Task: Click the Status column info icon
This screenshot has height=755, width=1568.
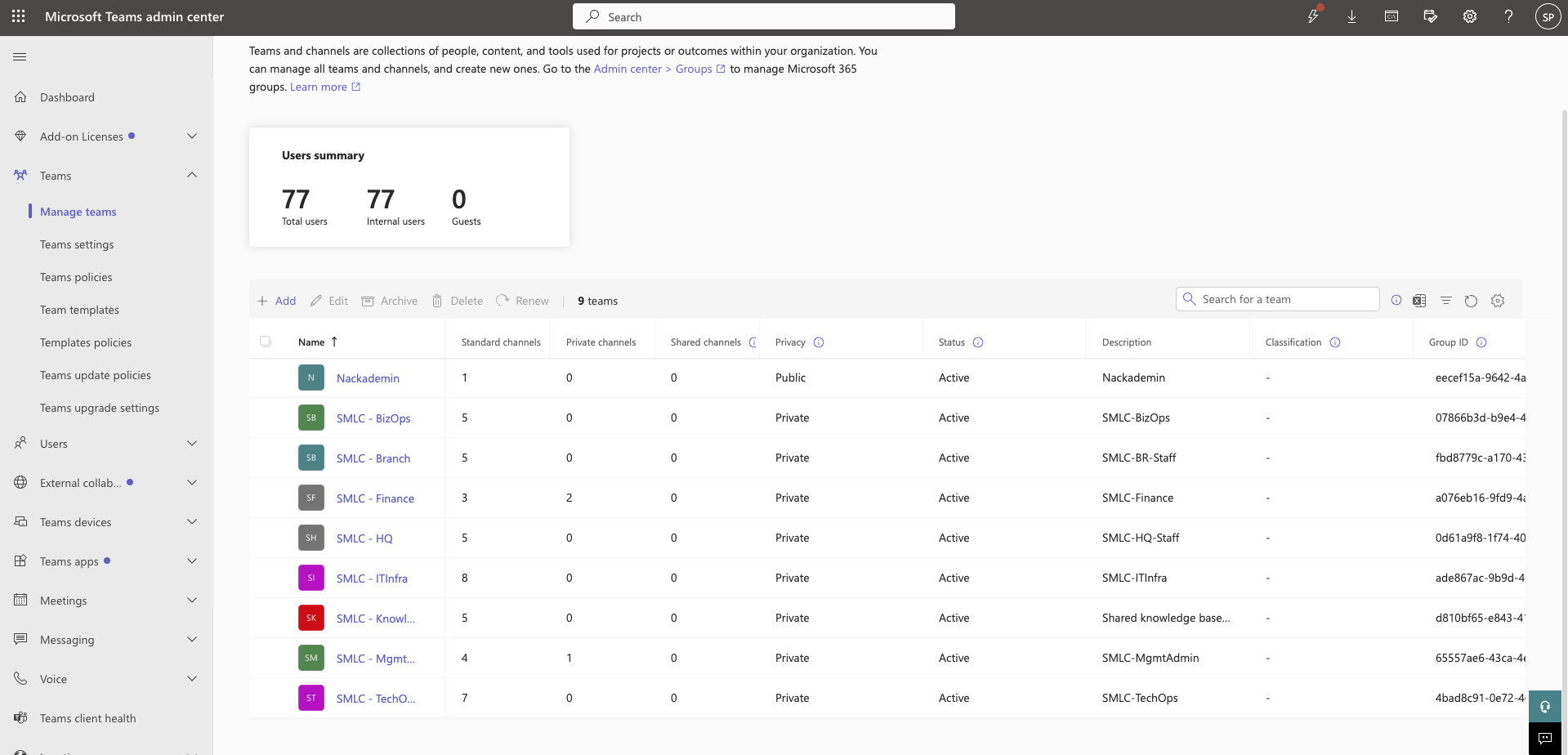Action: tap(978, 342)
